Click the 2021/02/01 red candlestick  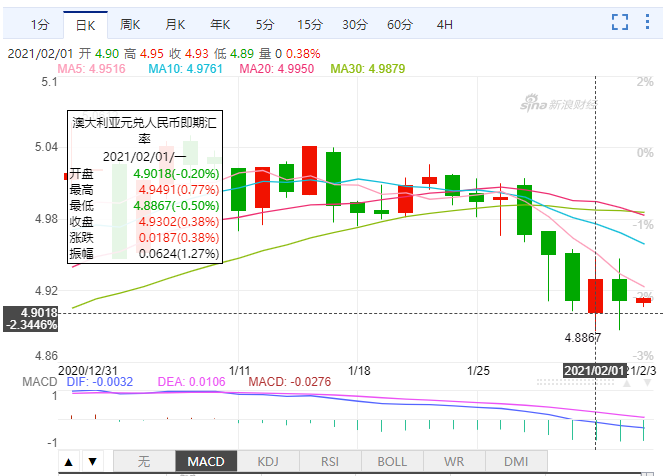point(595,296)
